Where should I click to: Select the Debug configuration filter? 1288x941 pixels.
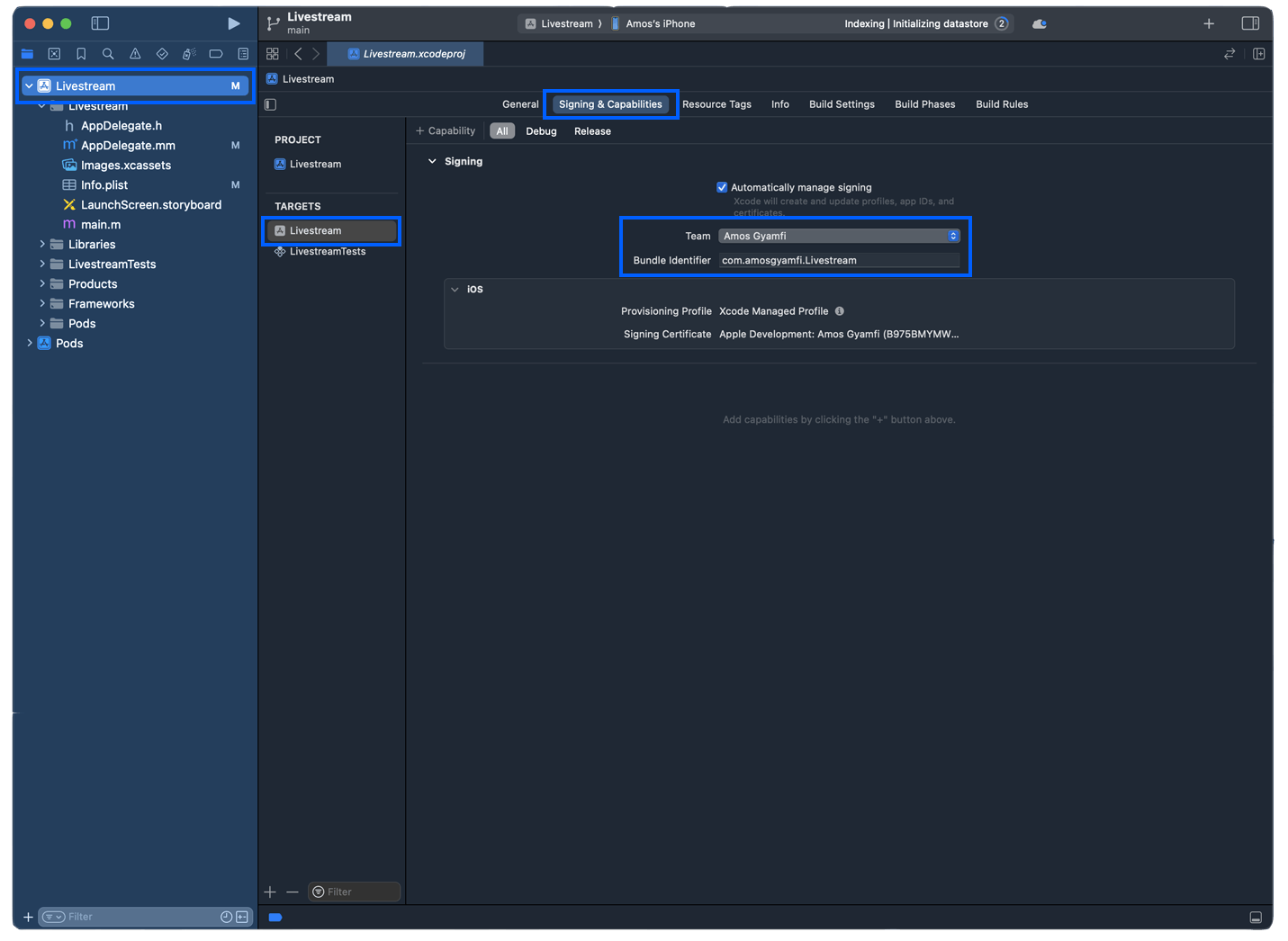pos(541,131)
